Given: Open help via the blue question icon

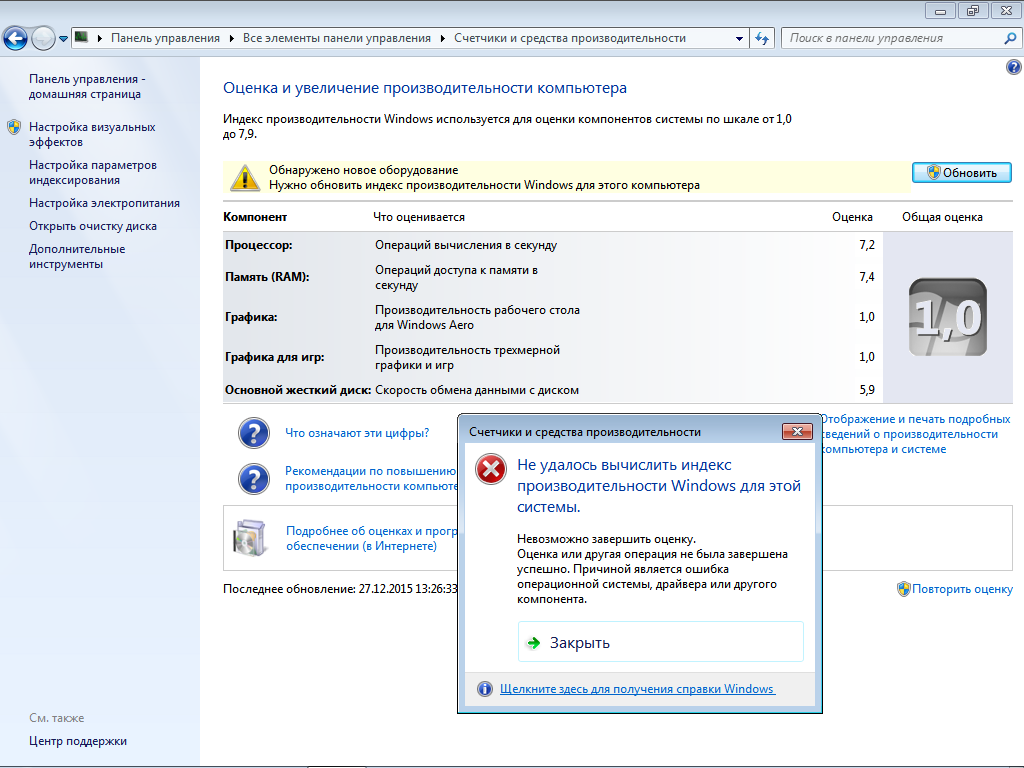Looking at the screenshot, I should click(x=1014, y=67).
